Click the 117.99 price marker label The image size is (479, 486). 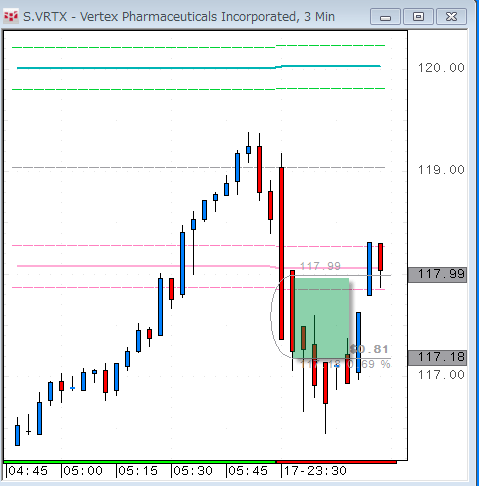point(437,275)
